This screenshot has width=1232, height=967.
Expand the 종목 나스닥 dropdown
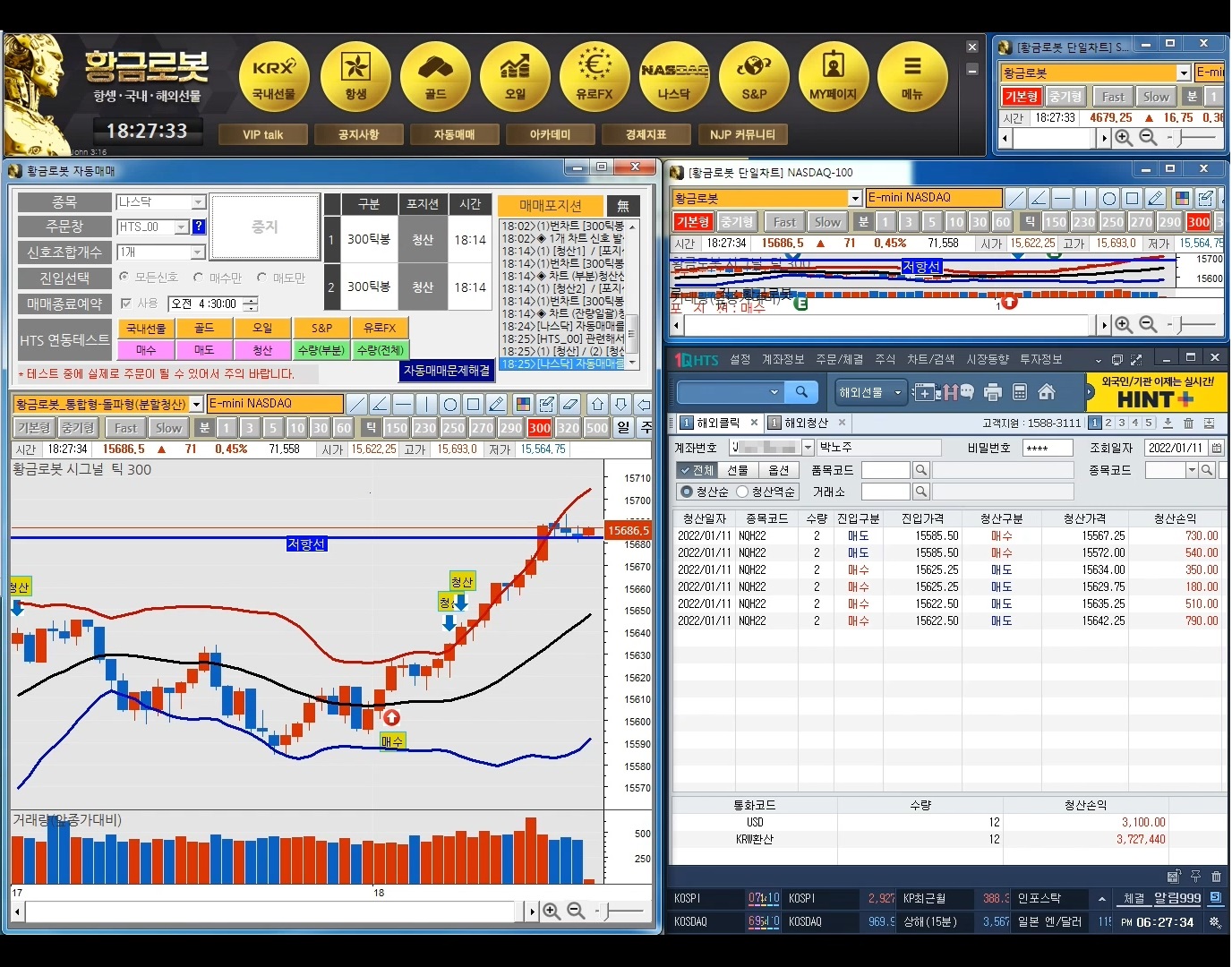[199, 202]
